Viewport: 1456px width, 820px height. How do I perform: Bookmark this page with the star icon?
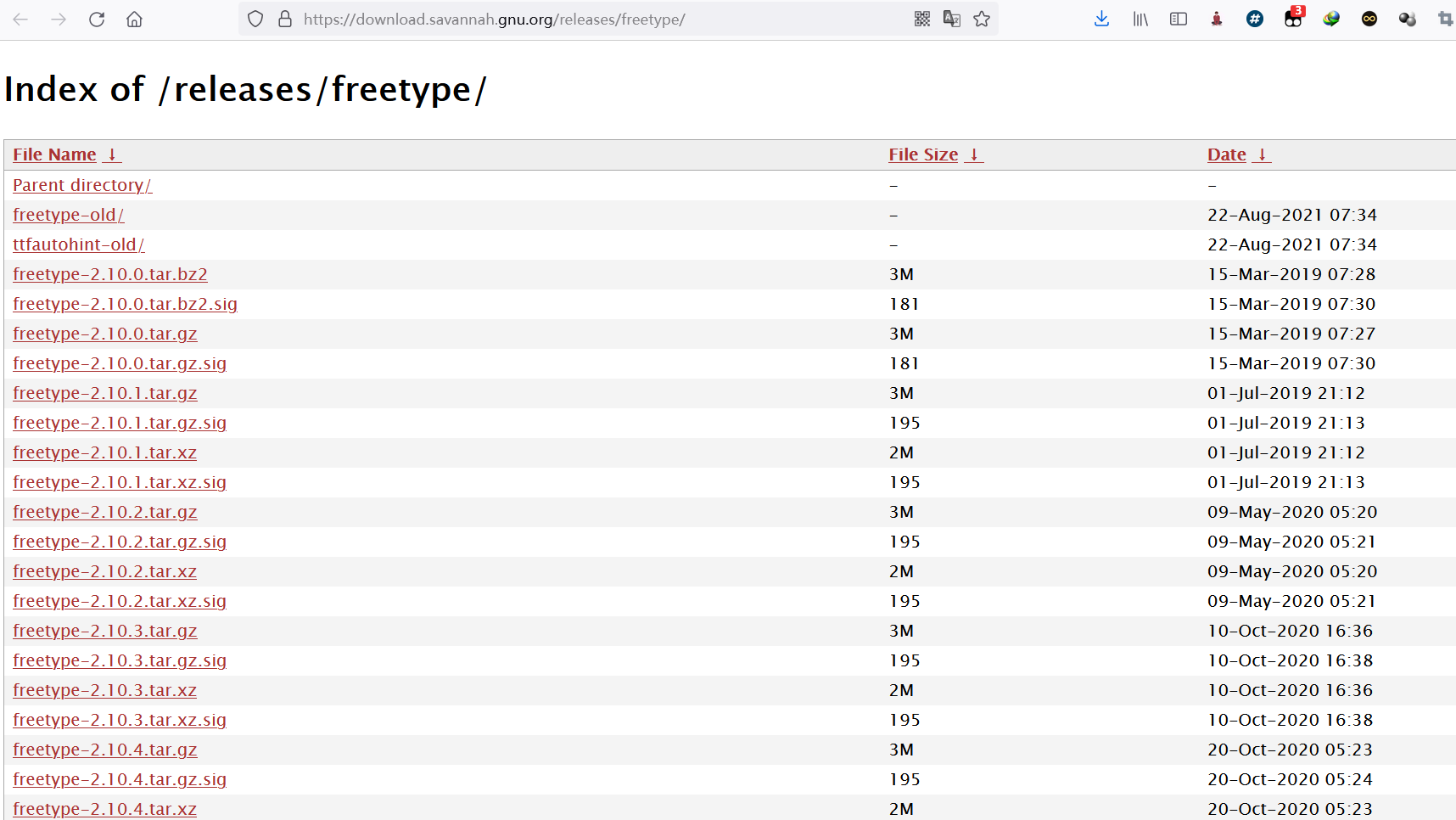(982, 19)
